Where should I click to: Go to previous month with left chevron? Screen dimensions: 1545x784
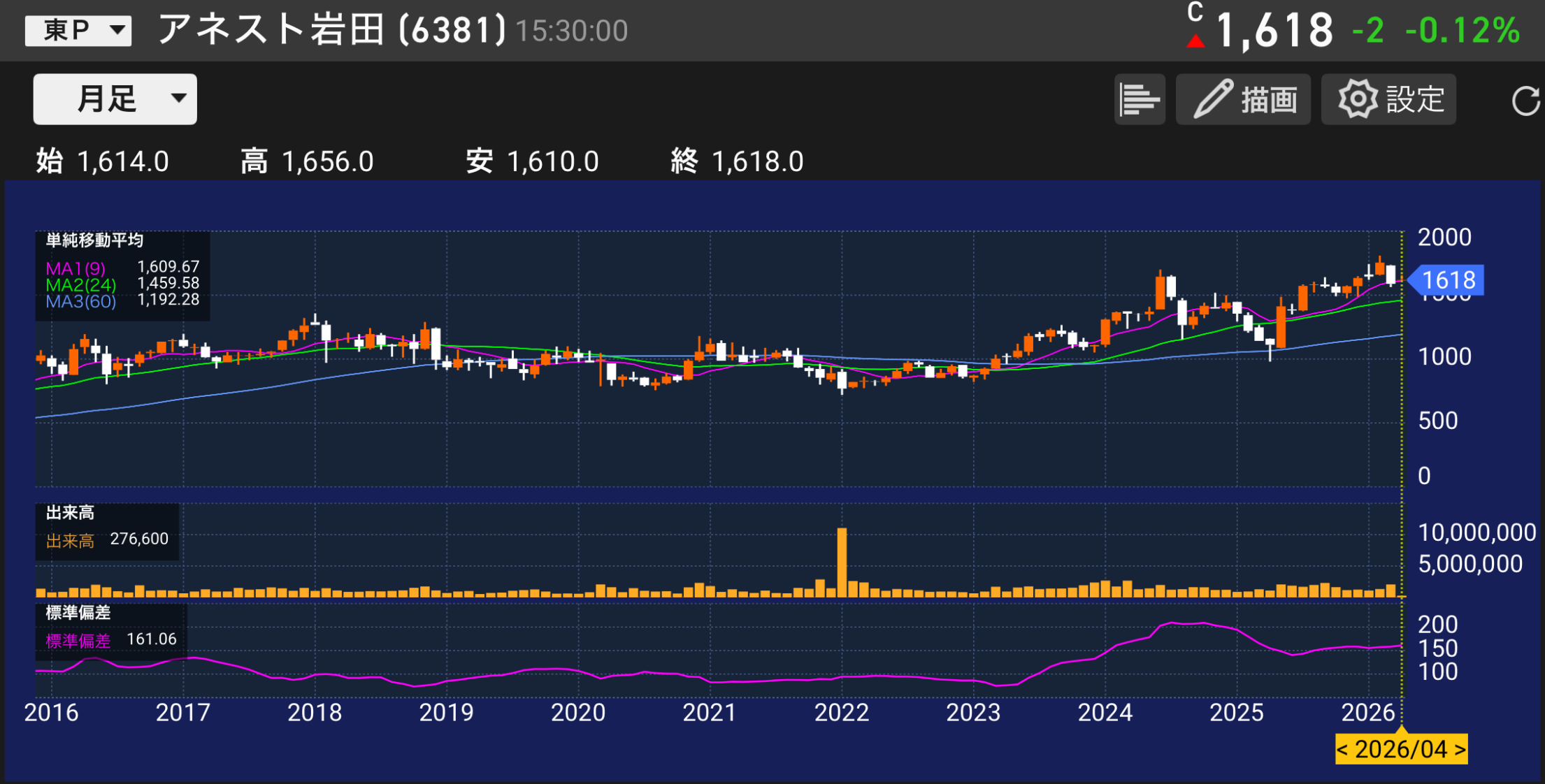pos(1343,750)
